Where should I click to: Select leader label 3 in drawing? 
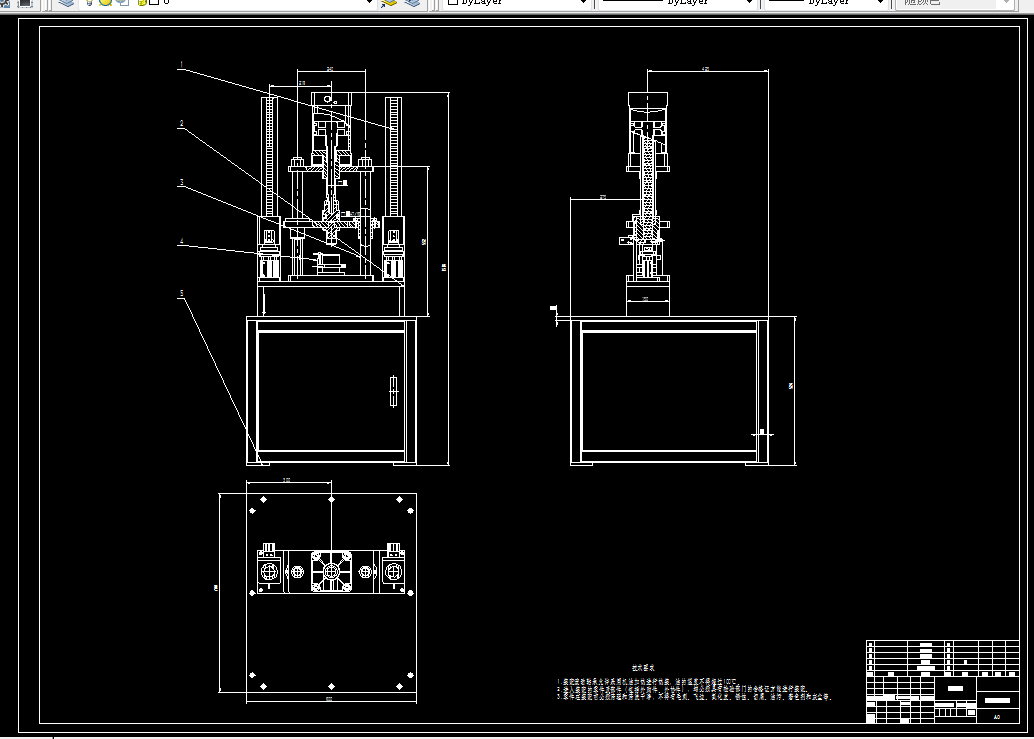pos(181,183)
